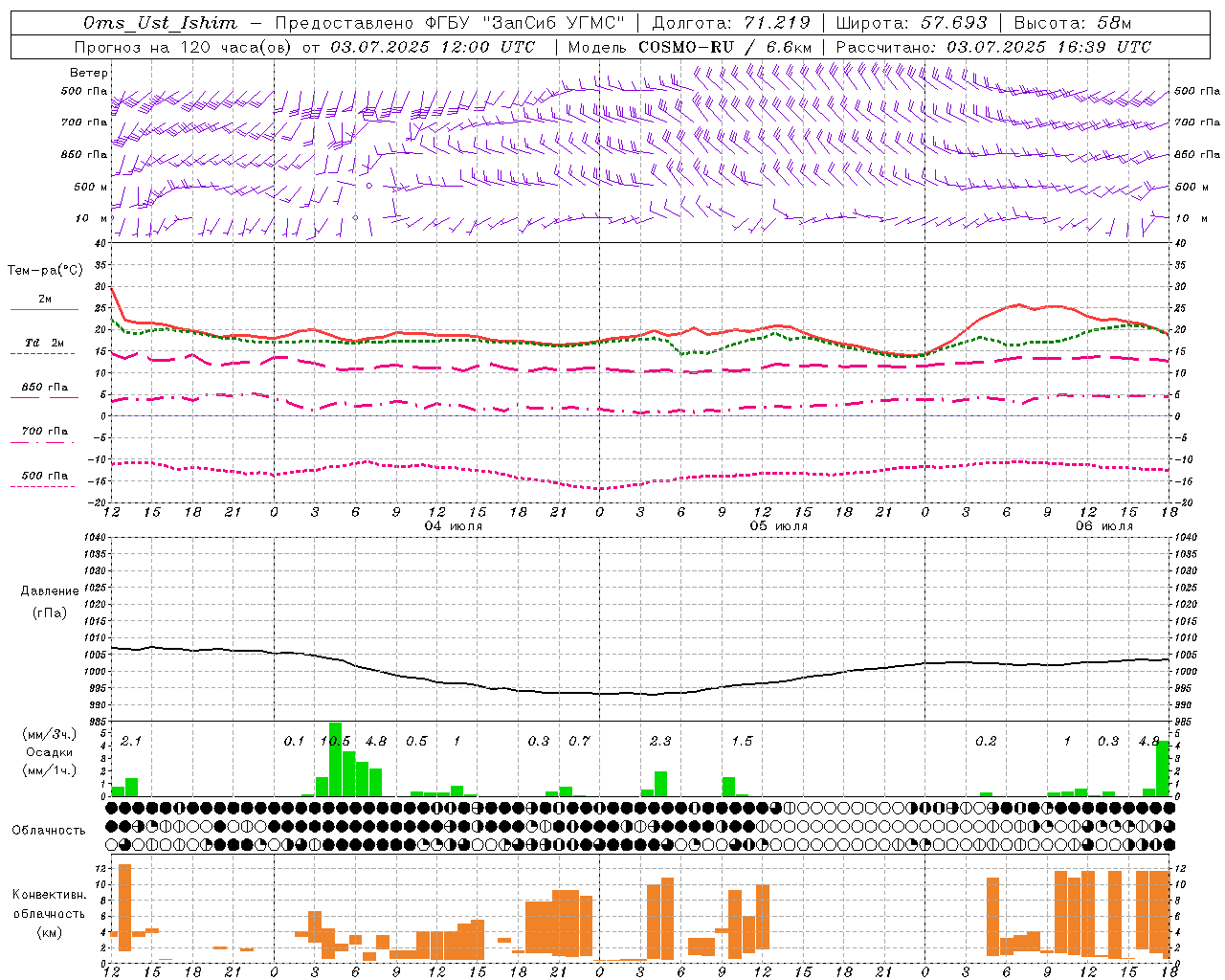Click the 2.1 precipitation total value
Image resolution: width=1225 pixels, height=980 pixels.
click(131, 741)
